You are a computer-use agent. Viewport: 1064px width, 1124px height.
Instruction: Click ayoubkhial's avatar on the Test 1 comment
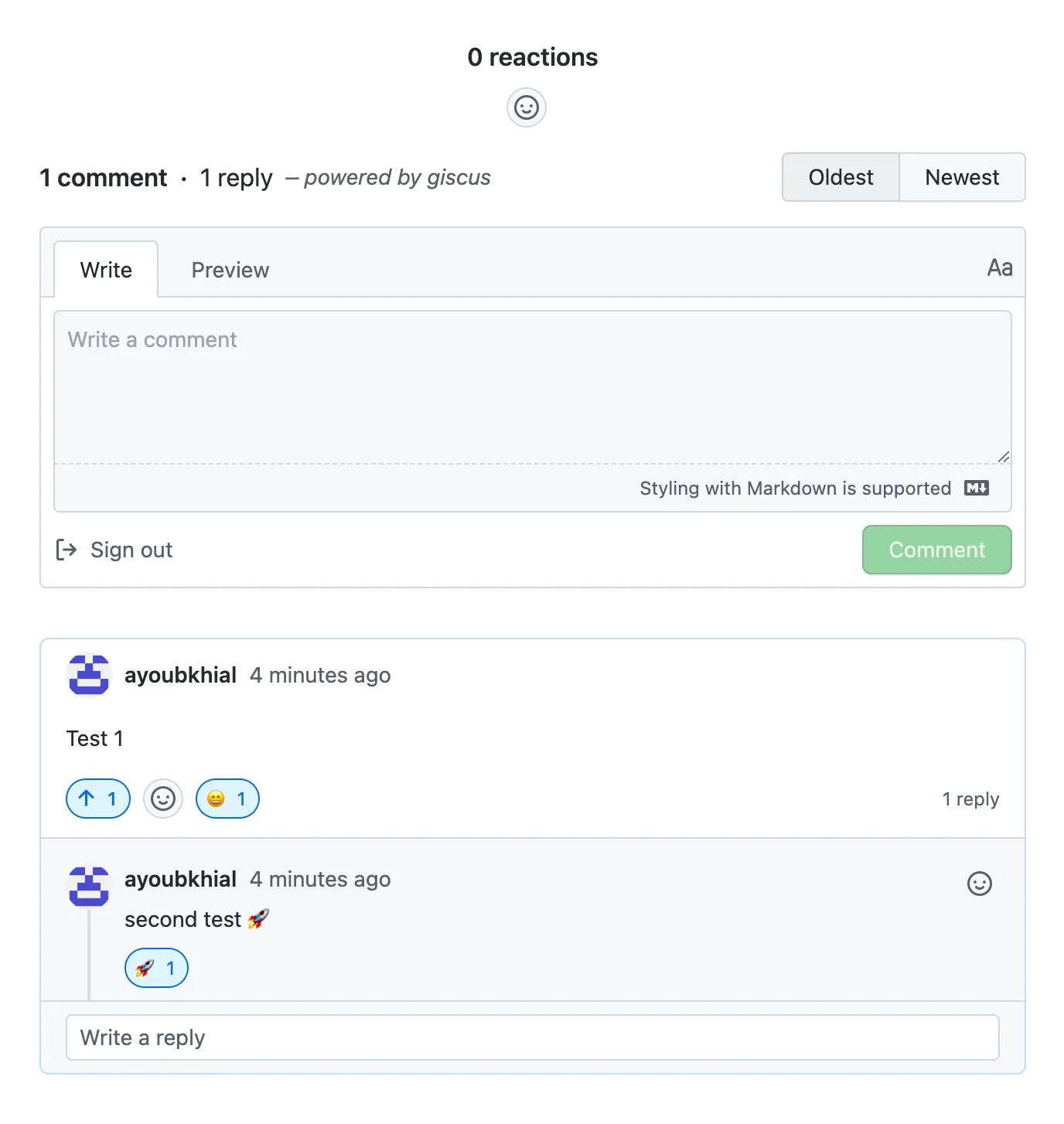click(x=89, y=675)
